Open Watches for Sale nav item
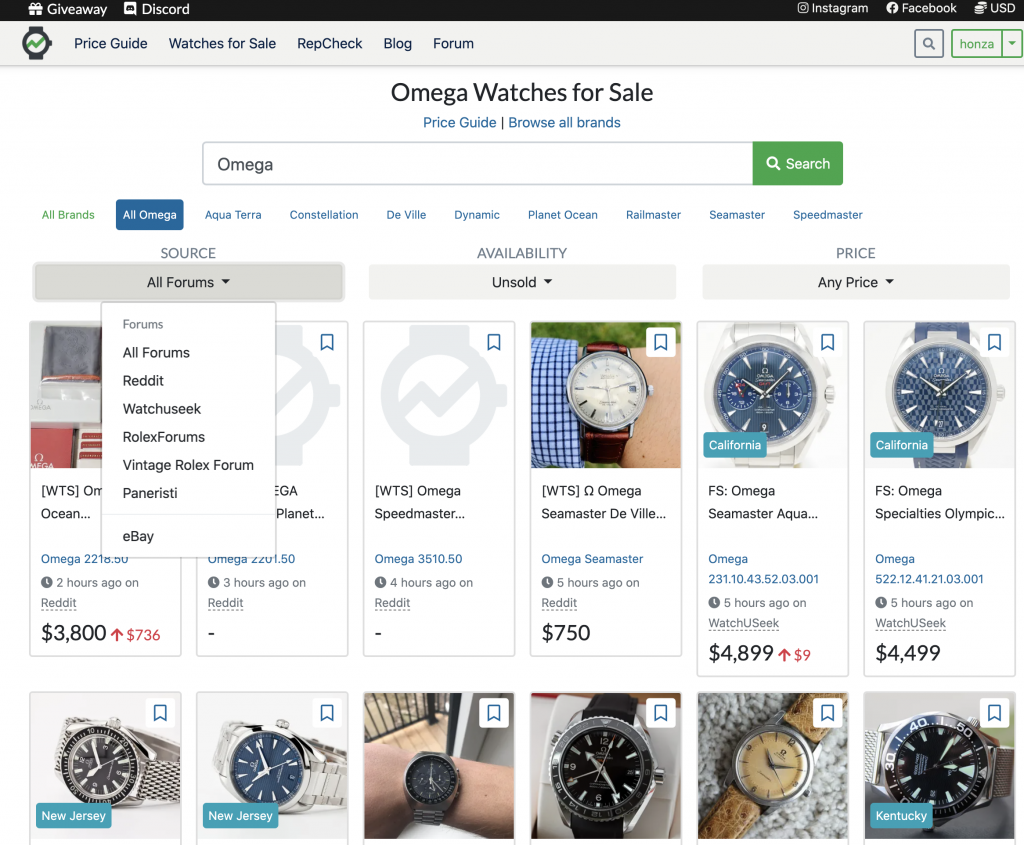 pyautogui.click(x=222, y=44)
